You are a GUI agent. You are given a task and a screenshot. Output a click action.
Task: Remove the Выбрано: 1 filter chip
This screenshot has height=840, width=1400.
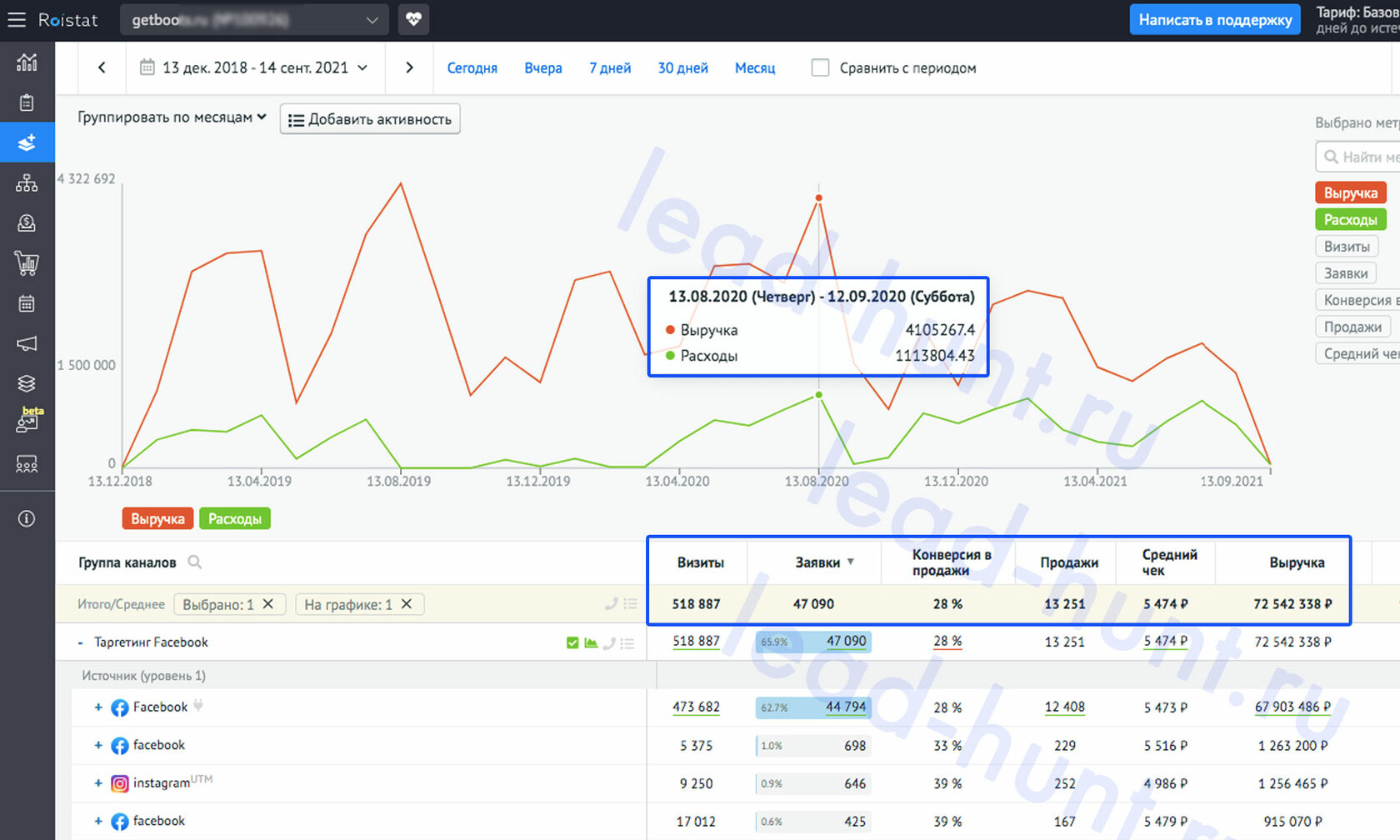click(x=268, y=603)
